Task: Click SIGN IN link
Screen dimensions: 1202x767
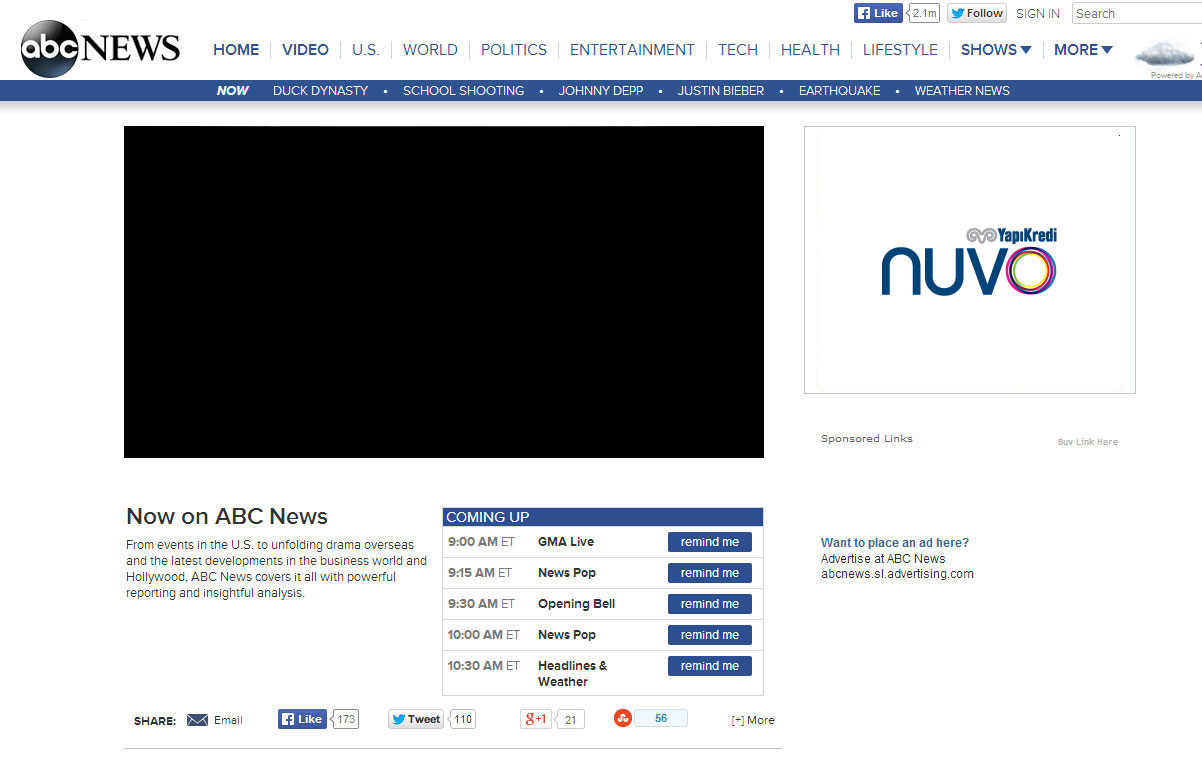Action: pyautogui.click(x=1037, y=14)
